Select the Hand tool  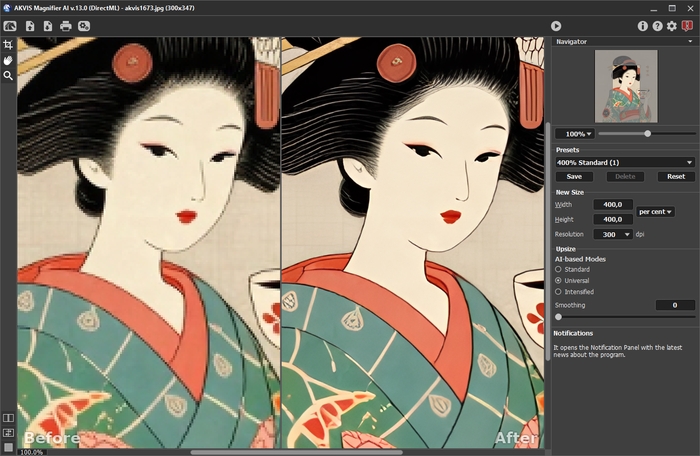(x=8, y=60)
